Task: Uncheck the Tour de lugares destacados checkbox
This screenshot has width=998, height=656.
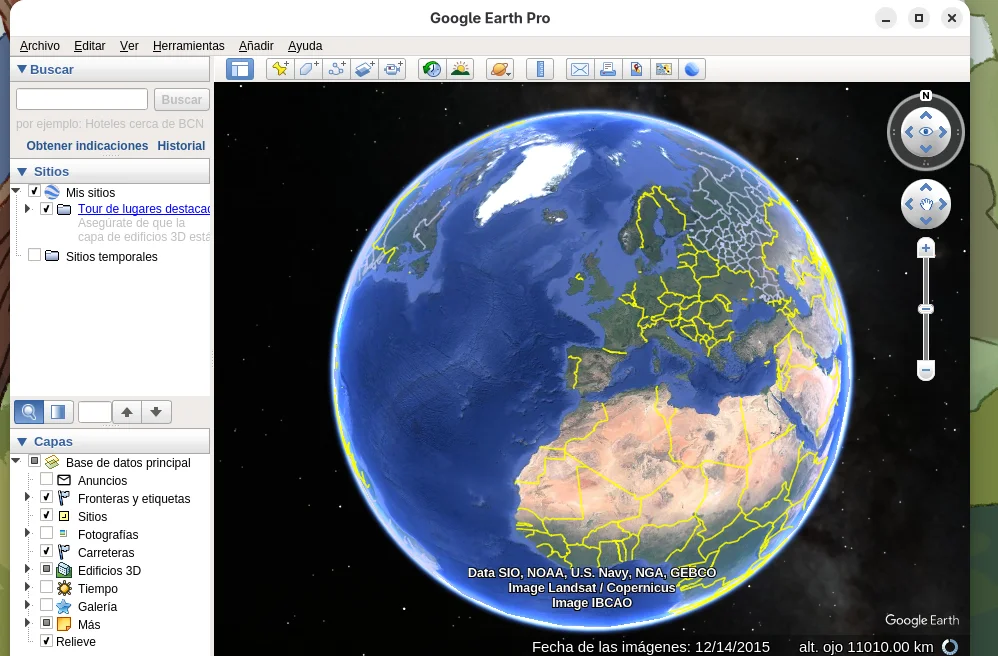Action: tap(46, 208)
